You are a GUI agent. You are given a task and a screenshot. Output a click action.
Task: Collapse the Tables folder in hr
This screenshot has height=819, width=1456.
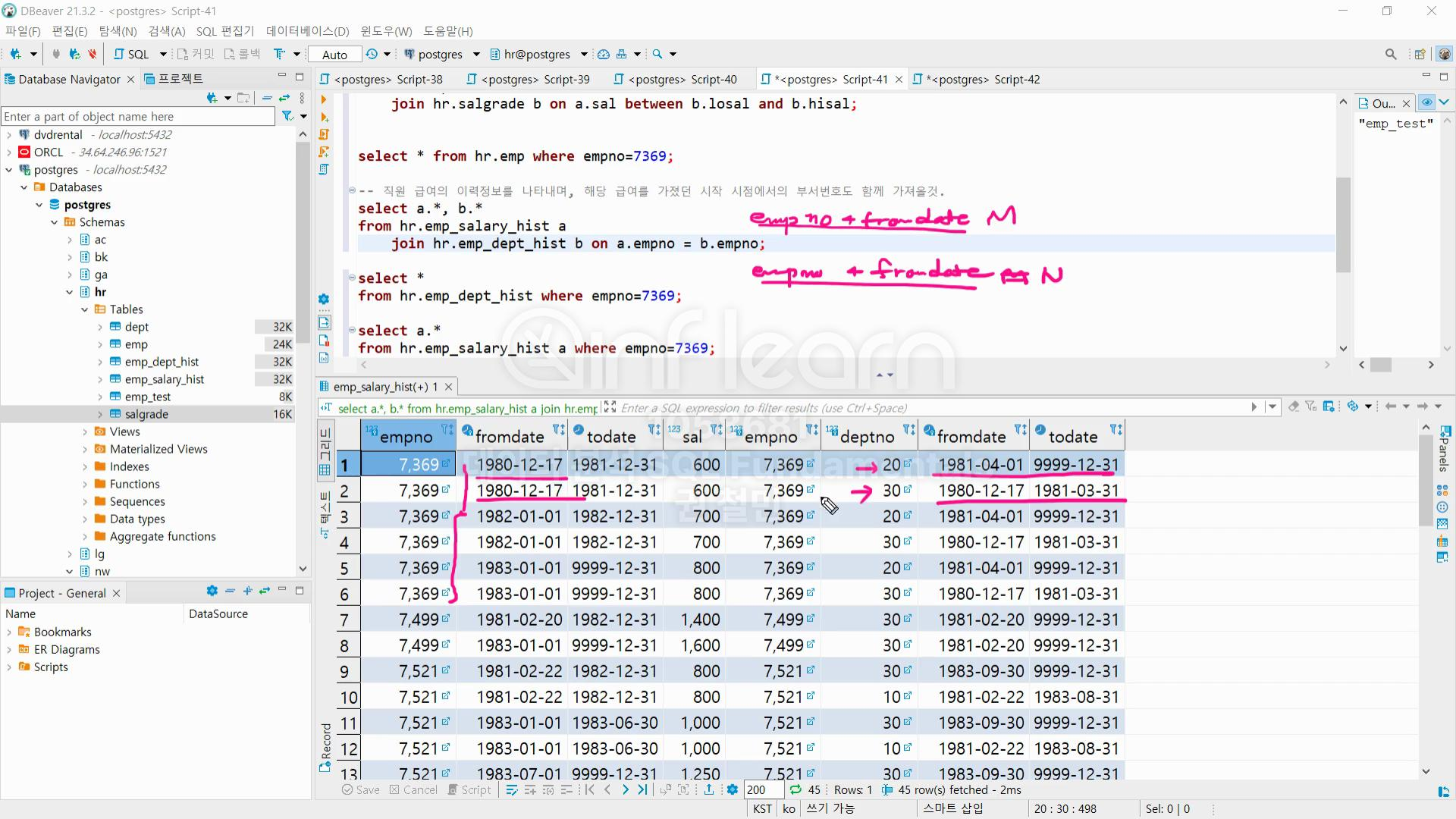pos(85,309)
